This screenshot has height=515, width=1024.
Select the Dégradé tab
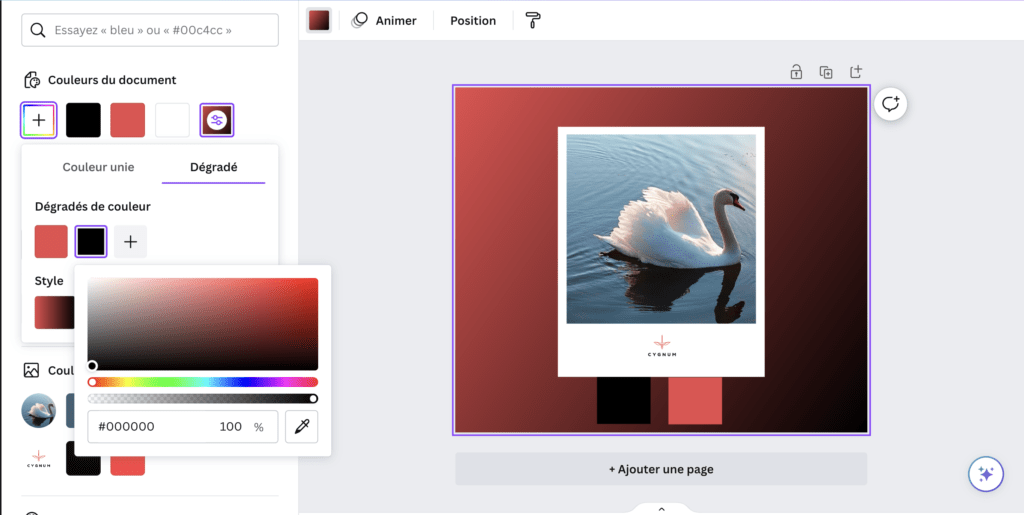(213, 167)
